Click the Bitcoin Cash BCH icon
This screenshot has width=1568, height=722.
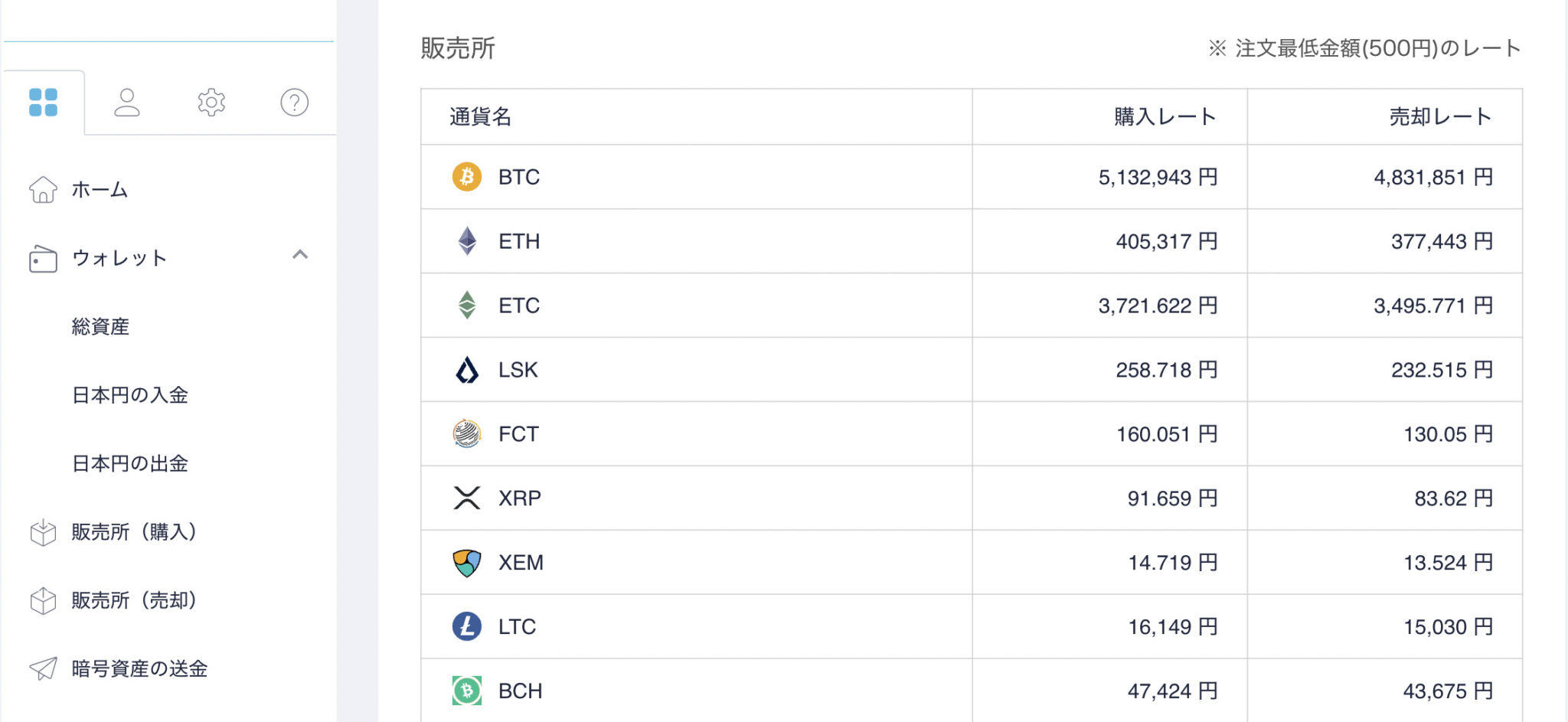tap(467, 691)
